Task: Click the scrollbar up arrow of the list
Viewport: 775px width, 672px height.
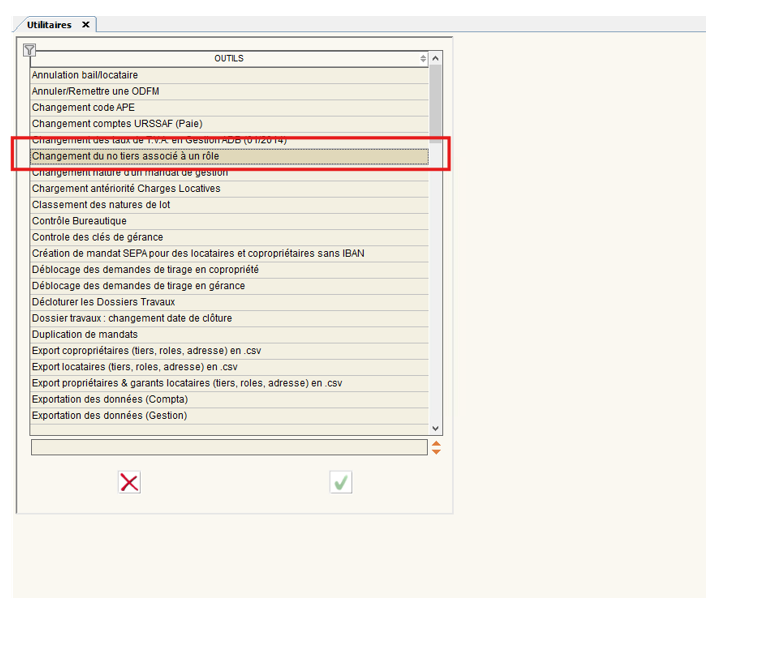Action: click(x=435, y=59)
